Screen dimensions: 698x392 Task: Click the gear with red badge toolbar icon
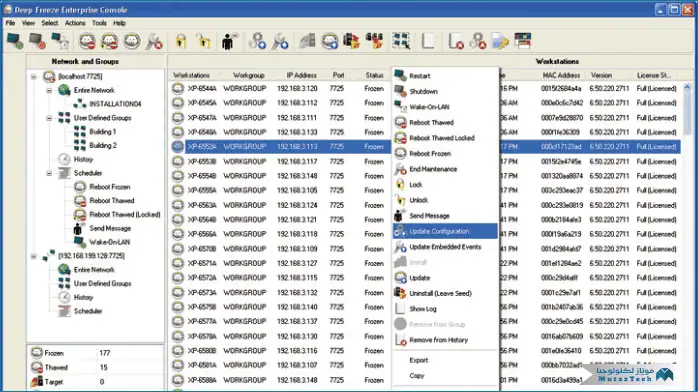[x=478, y=41]
